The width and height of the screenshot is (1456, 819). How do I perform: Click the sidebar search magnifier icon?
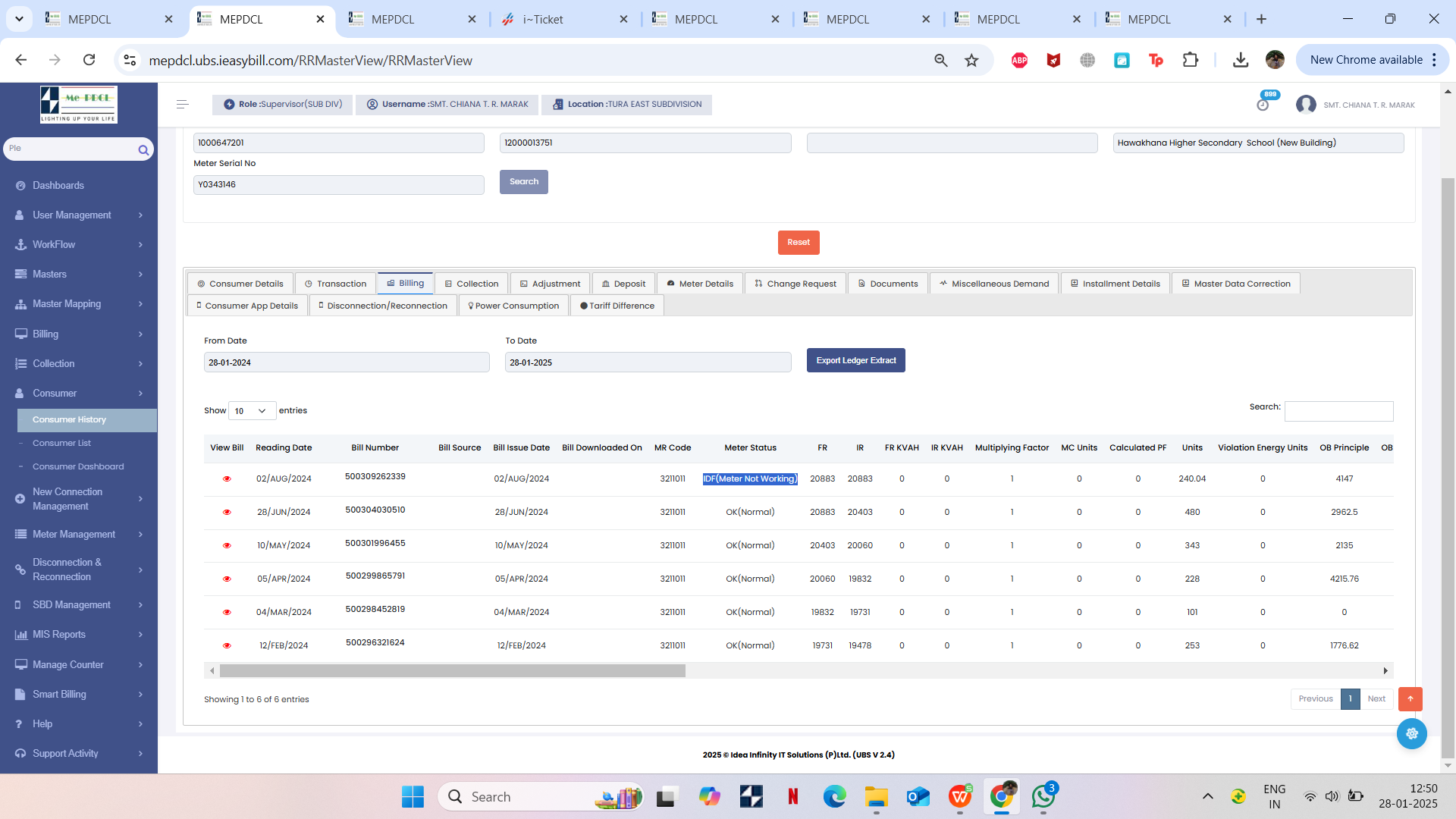coord(143,150)
